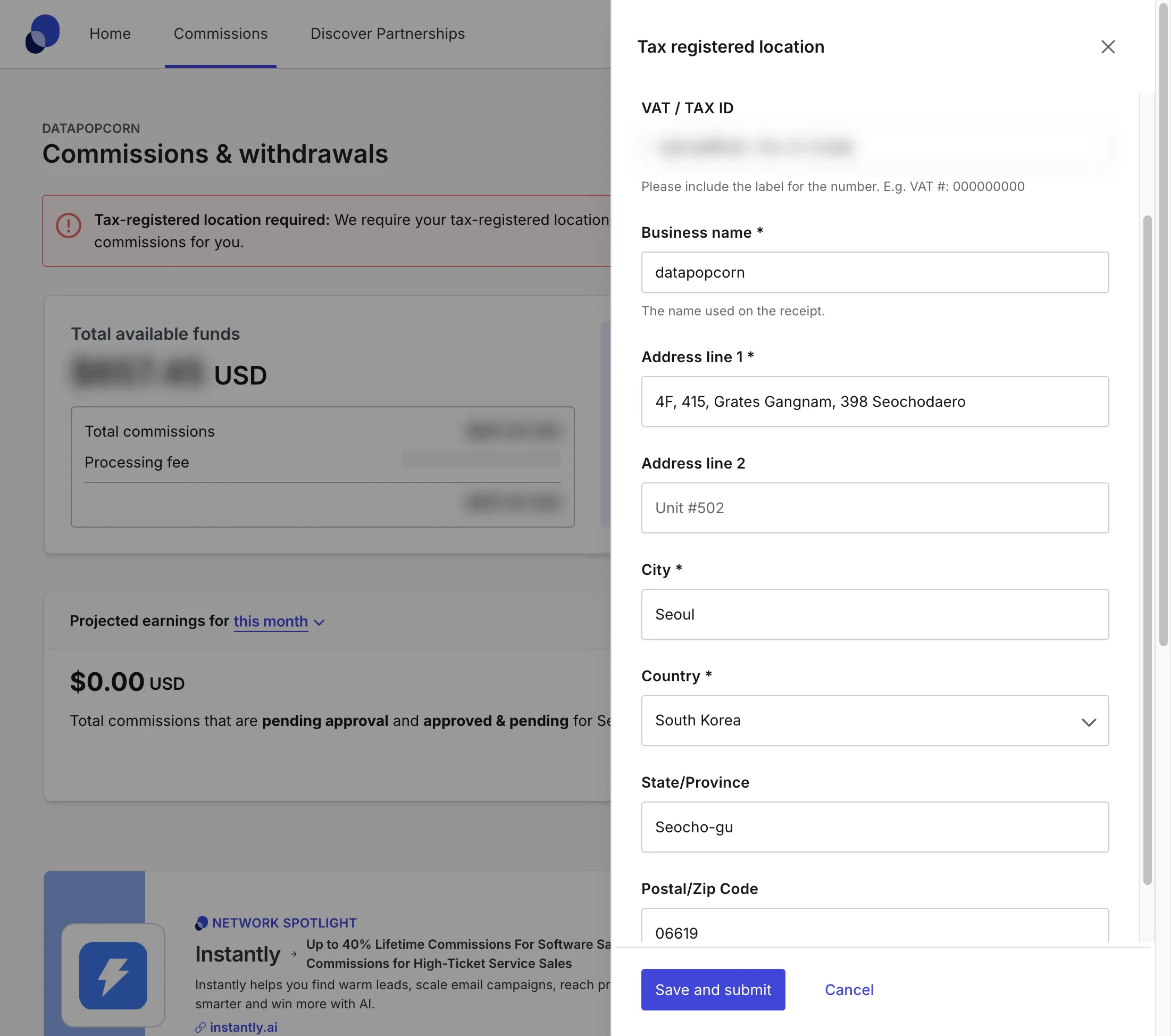Screen dimensions: 1171x1036
Task: Close the Tax registered location panel
Action: pos(1107,47)
